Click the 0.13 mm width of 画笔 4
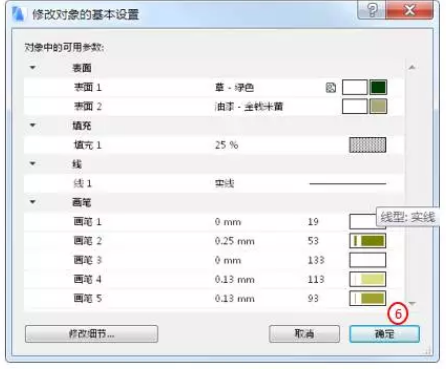Image resolution: width=446 pixels, height=371 pixels. [234, 279]
